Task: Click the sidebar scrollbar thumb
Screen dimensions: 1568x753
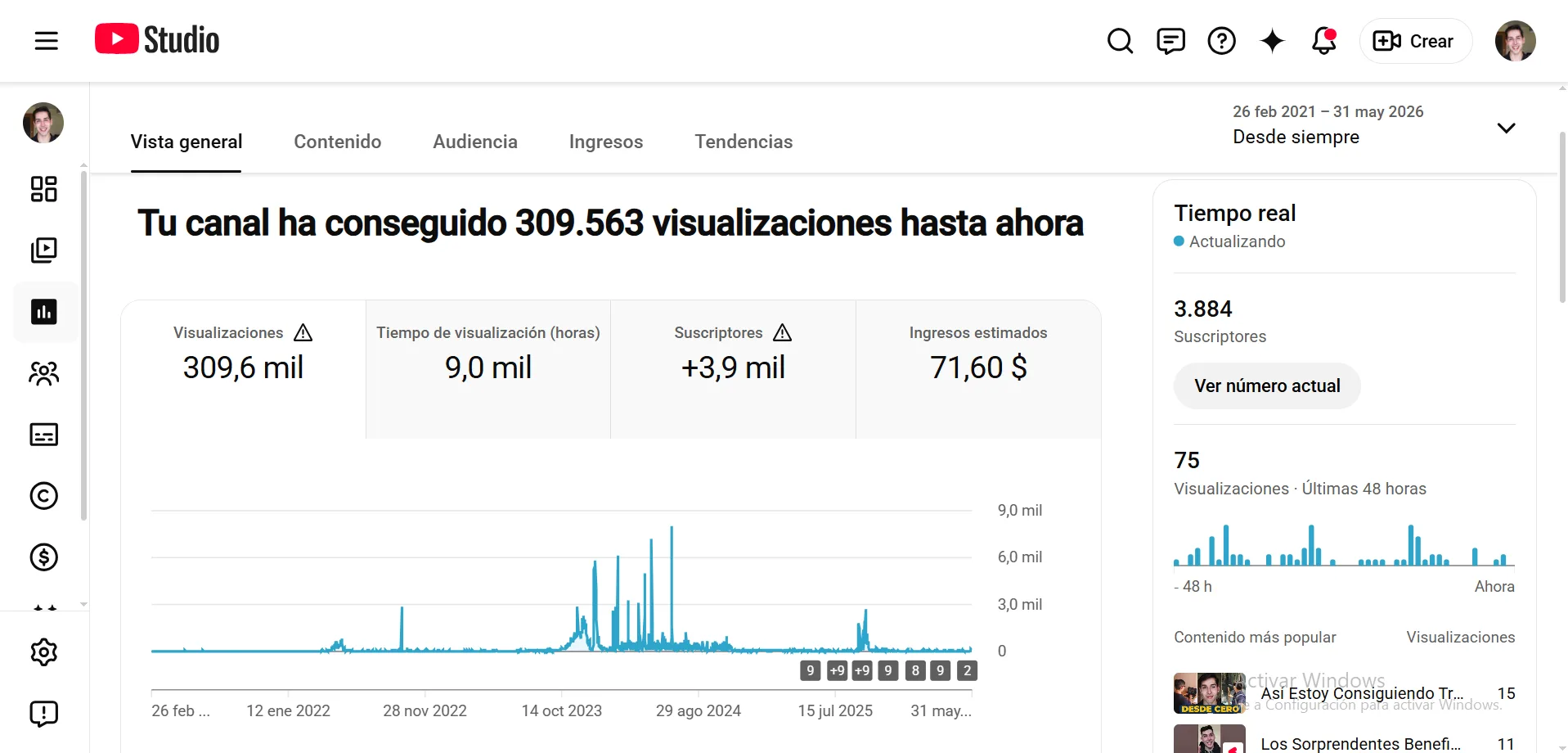Action: point(83,344)
